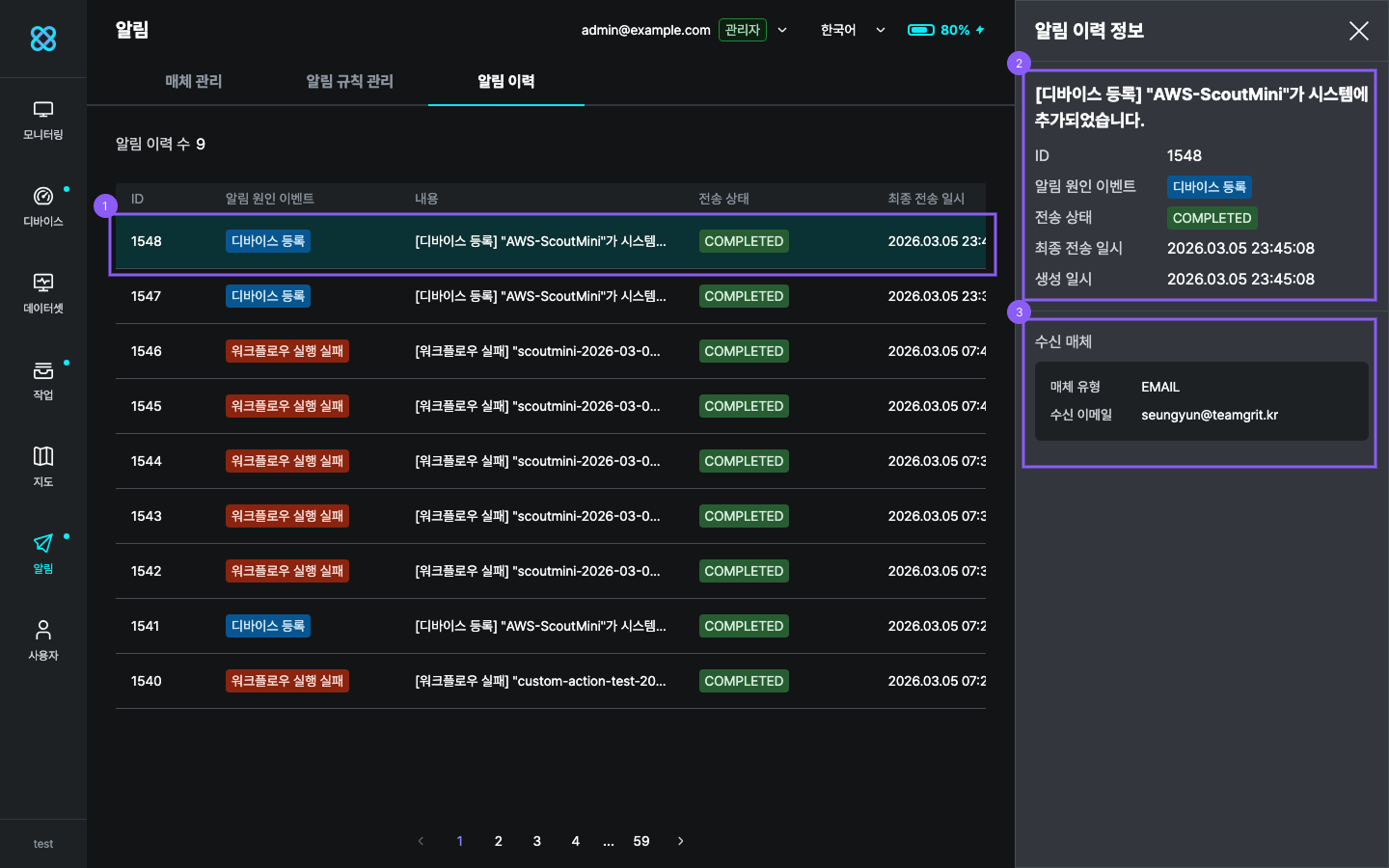The height and width of the screenshot is (868, 1389).
Task: Expand the admin@example.com account dropdown
Action: pyautogui.click(x=782, y=30)
